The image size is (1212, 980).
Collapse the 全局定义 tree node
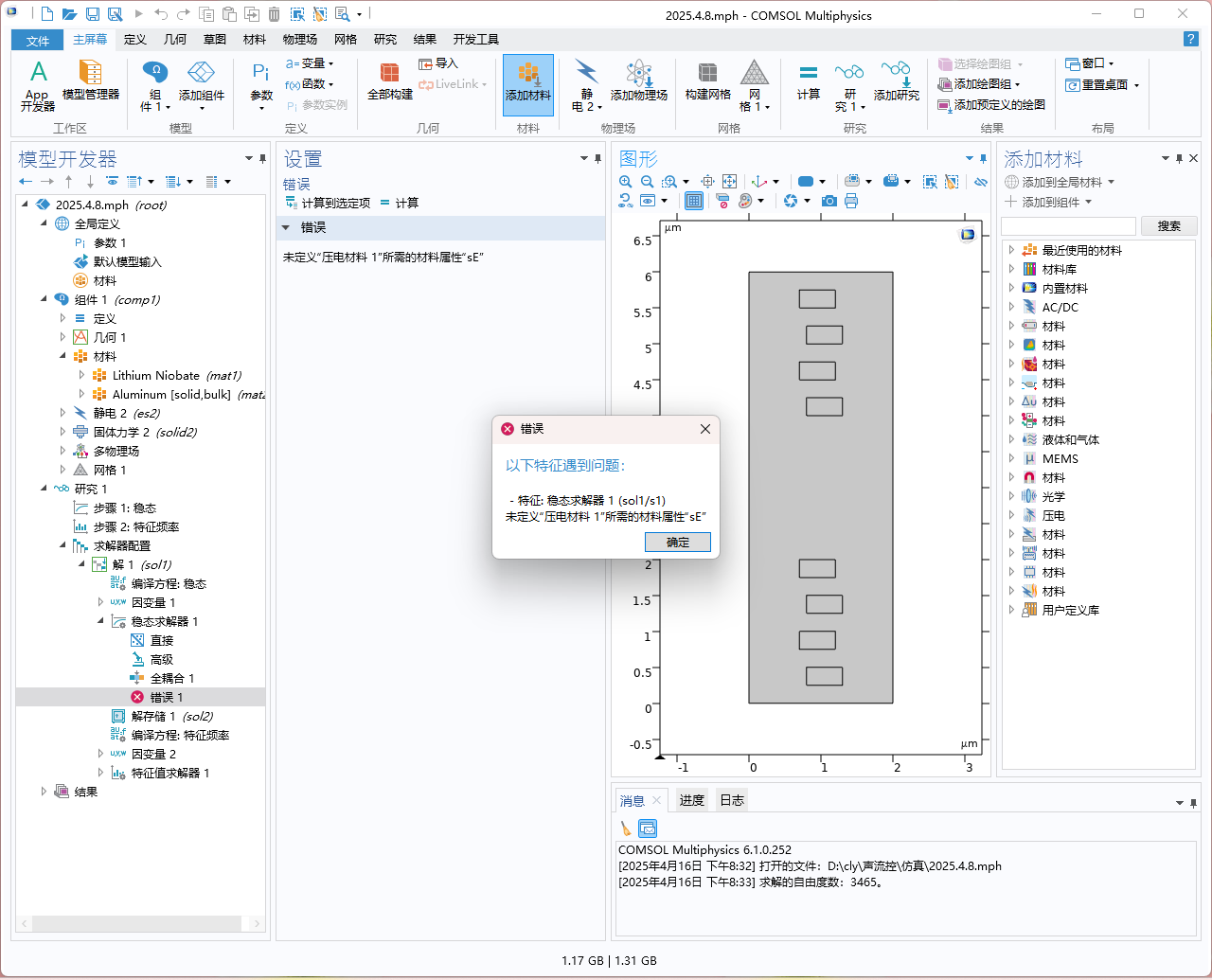coord(44,223)
